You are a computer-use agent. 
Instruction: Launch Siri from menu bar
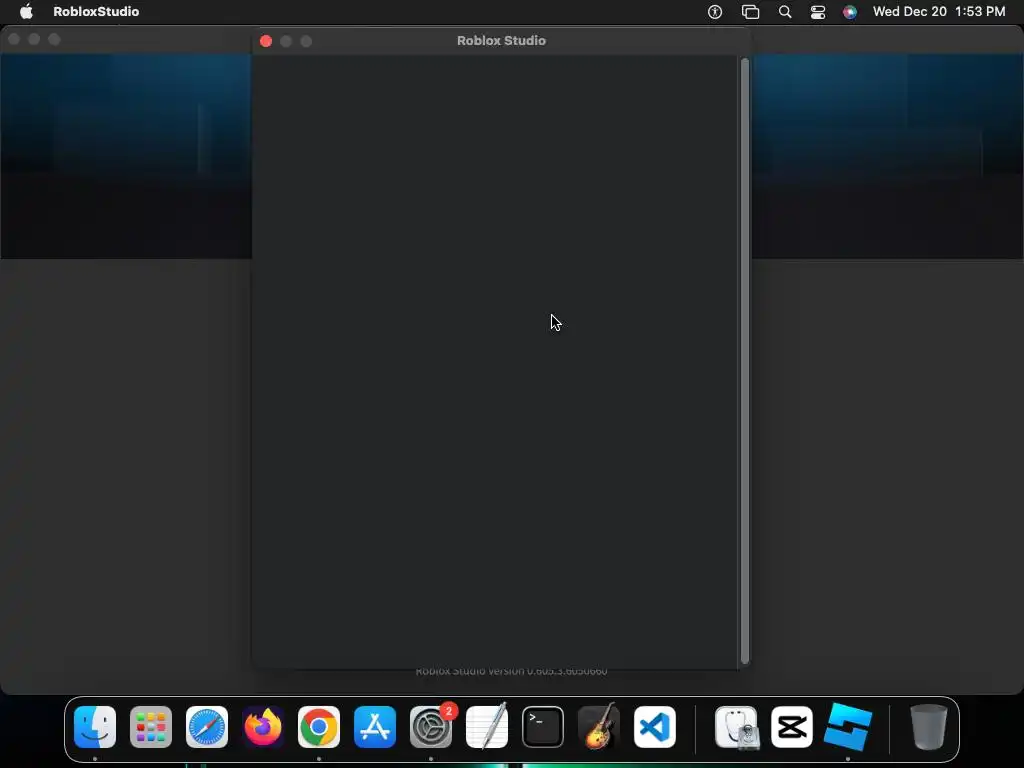click(850, 12)
